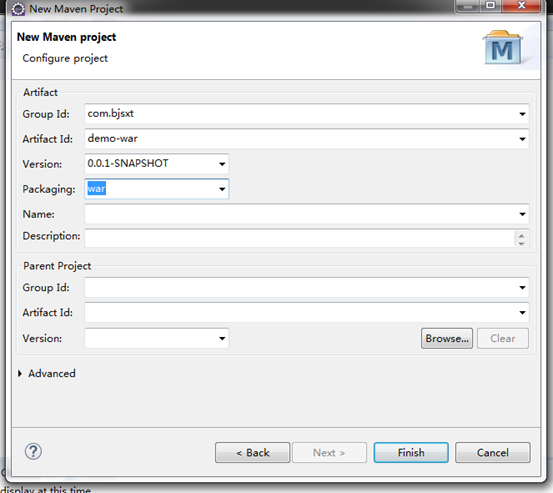
Task: Open the Packaging dropdown arrow
Action: (222, 189)
